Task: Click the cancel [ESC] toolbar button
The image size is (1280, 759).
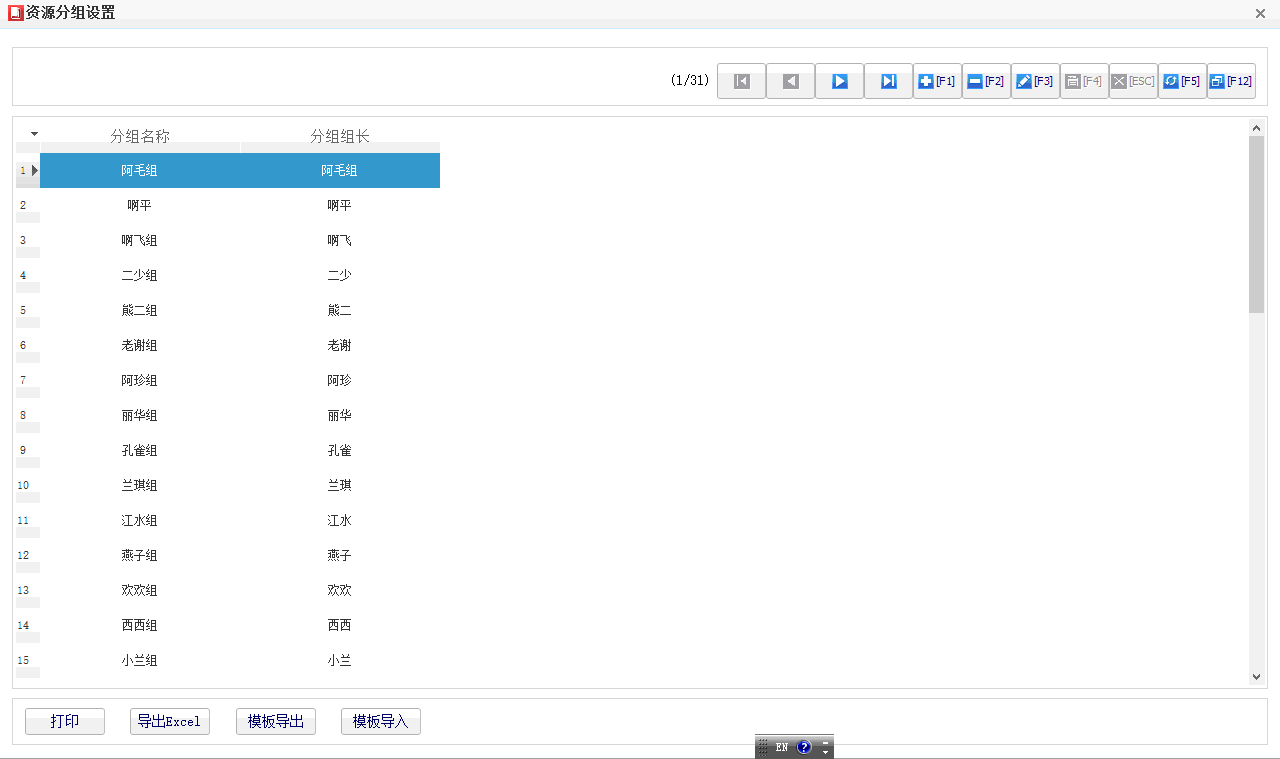Action: coord(1133,81)
